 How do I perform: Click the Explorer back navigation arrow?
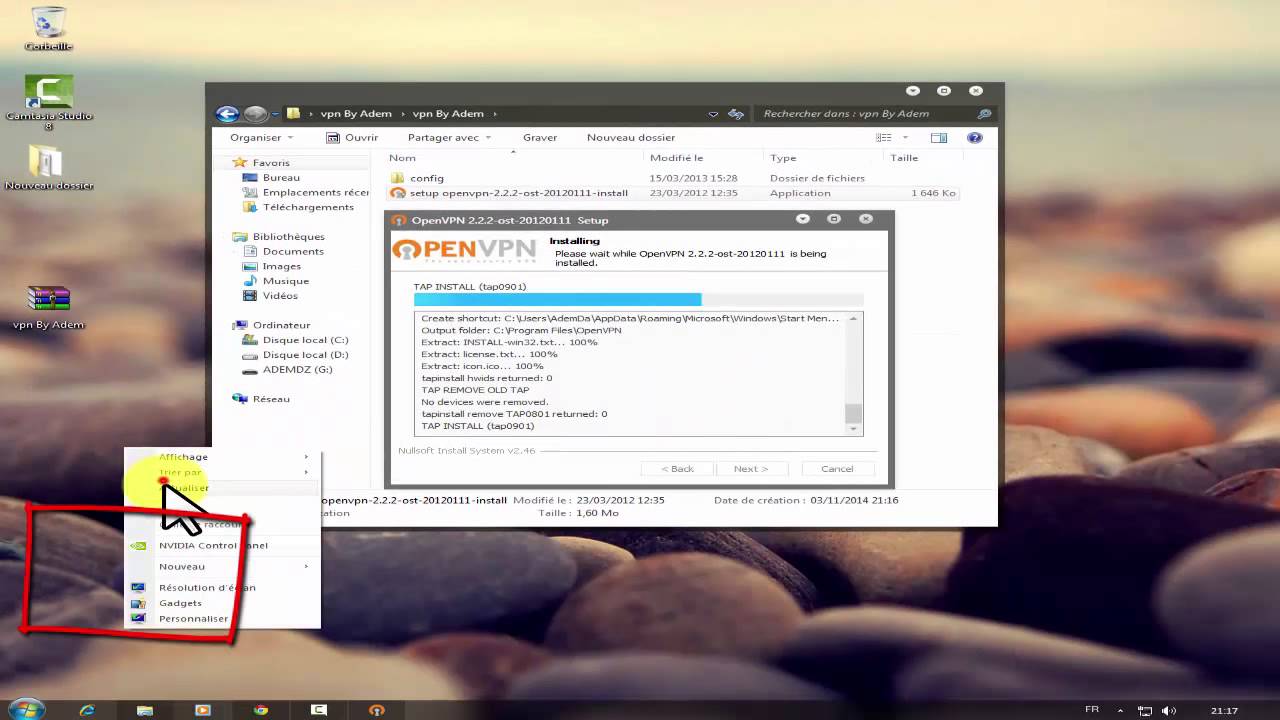pos(227,114)
